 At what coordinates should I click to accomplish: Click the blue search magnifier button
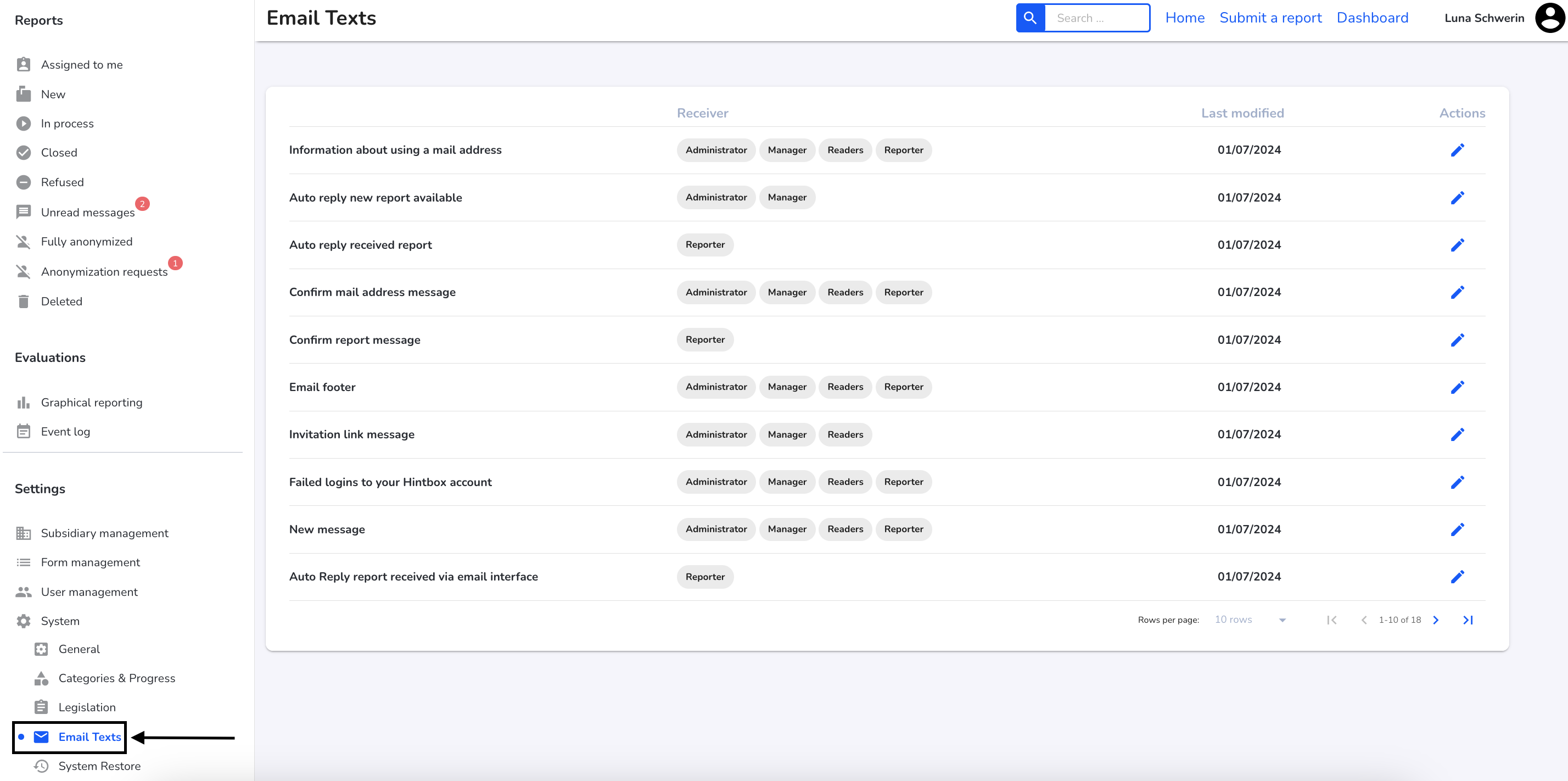coord(1031,18)
